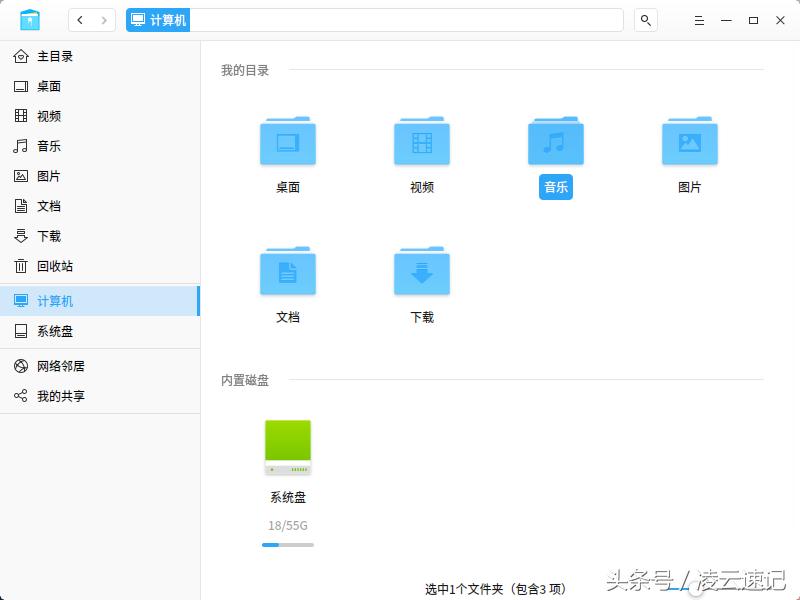Open the 文档 folder in my directory
The image size is (800, 600).
(x=288, y=271)
